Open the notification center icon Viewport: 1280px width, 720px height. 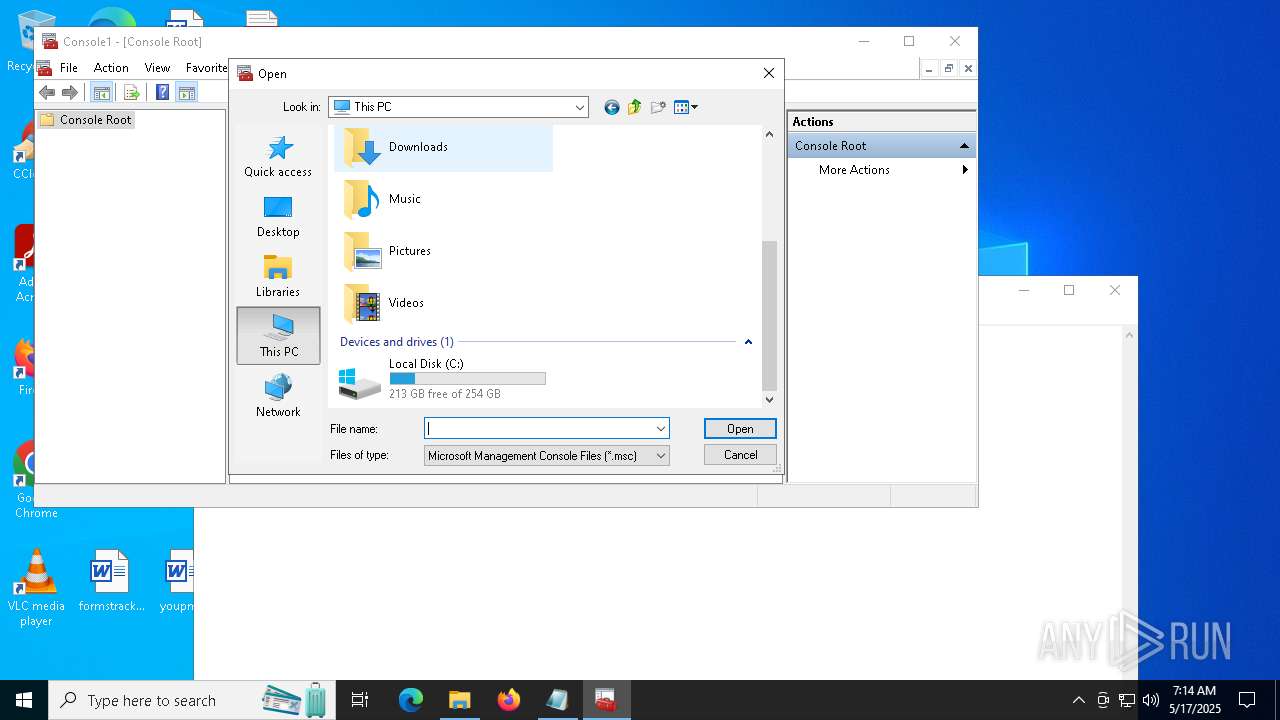point(1247,700)
